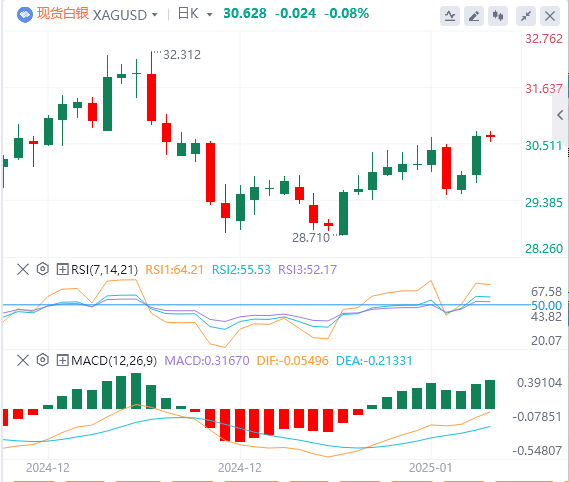Select the drawing pencil tool
This screenshot has width=569, height=482.
(x=474, y=16)
